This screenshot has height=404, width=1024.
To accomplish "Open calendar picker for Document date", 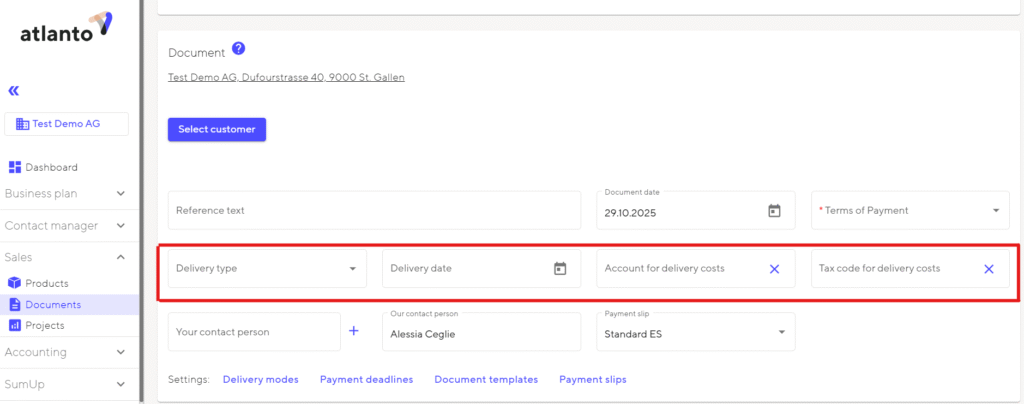I will point(773,211).
